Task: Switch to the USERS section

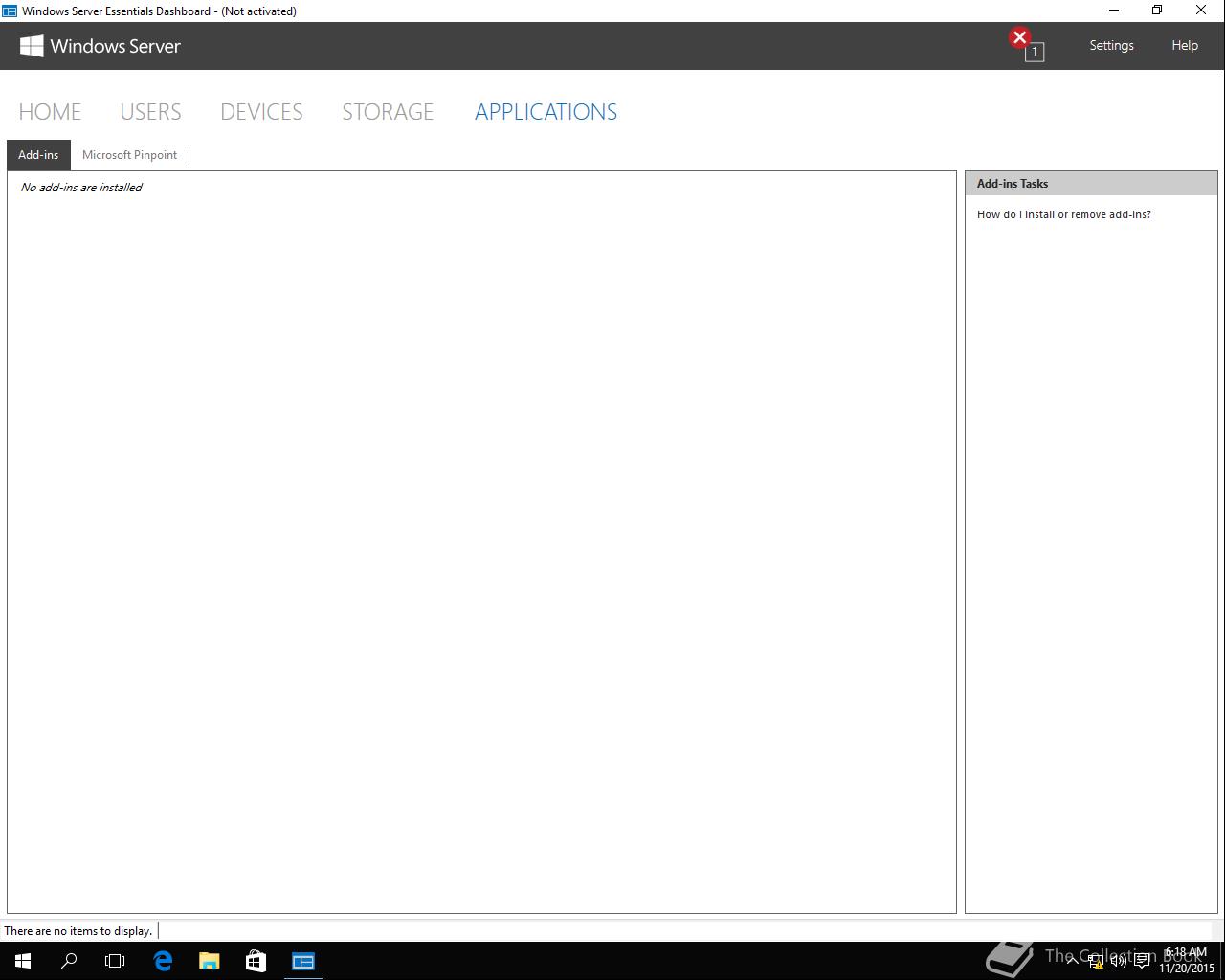Action: pos(150,112)
